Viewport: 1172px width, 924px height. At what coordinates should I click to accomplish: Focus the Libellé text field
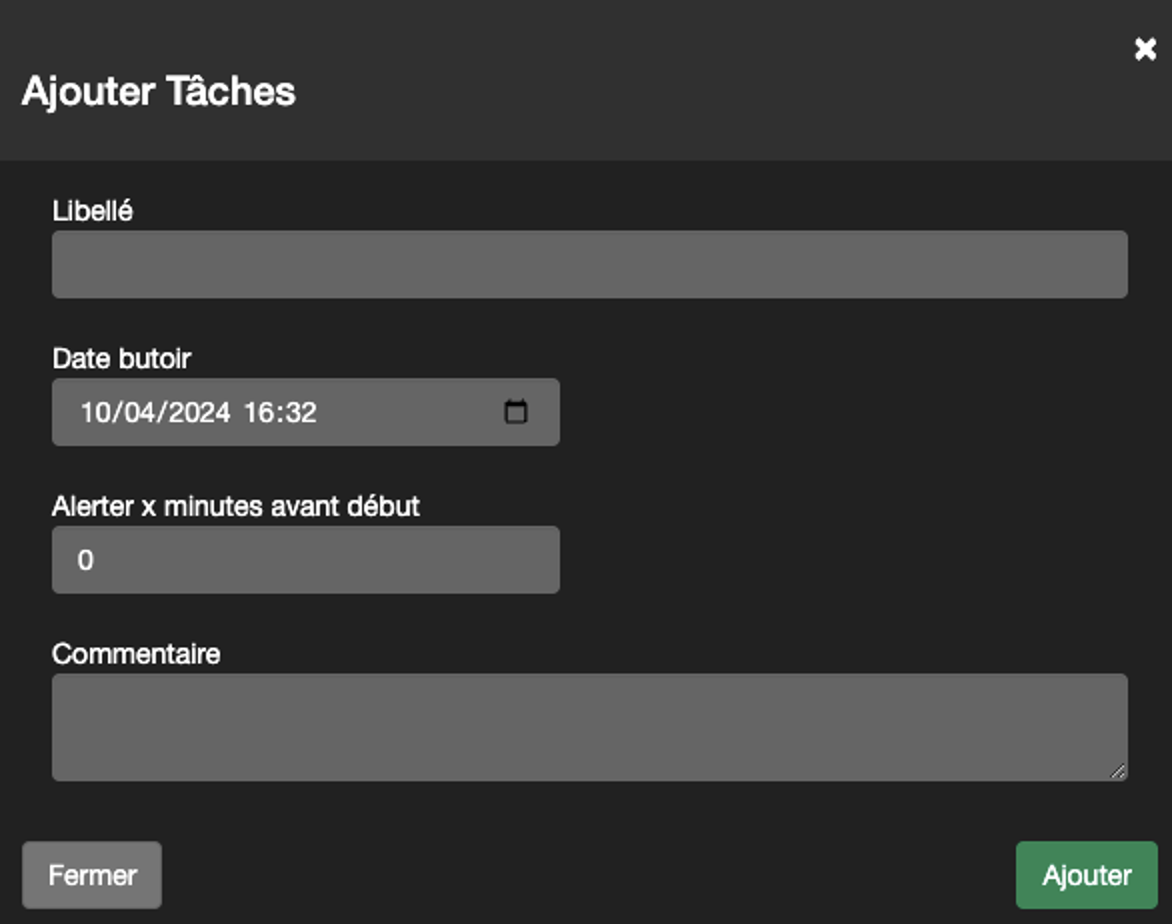click(590, 265)
